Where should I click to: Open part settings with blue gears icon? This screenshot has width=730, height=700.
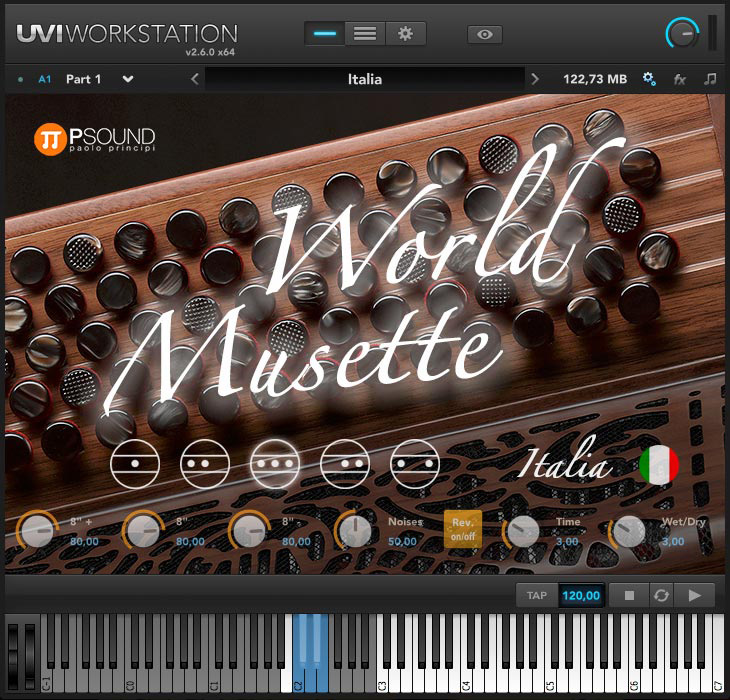tap(649, 79)
